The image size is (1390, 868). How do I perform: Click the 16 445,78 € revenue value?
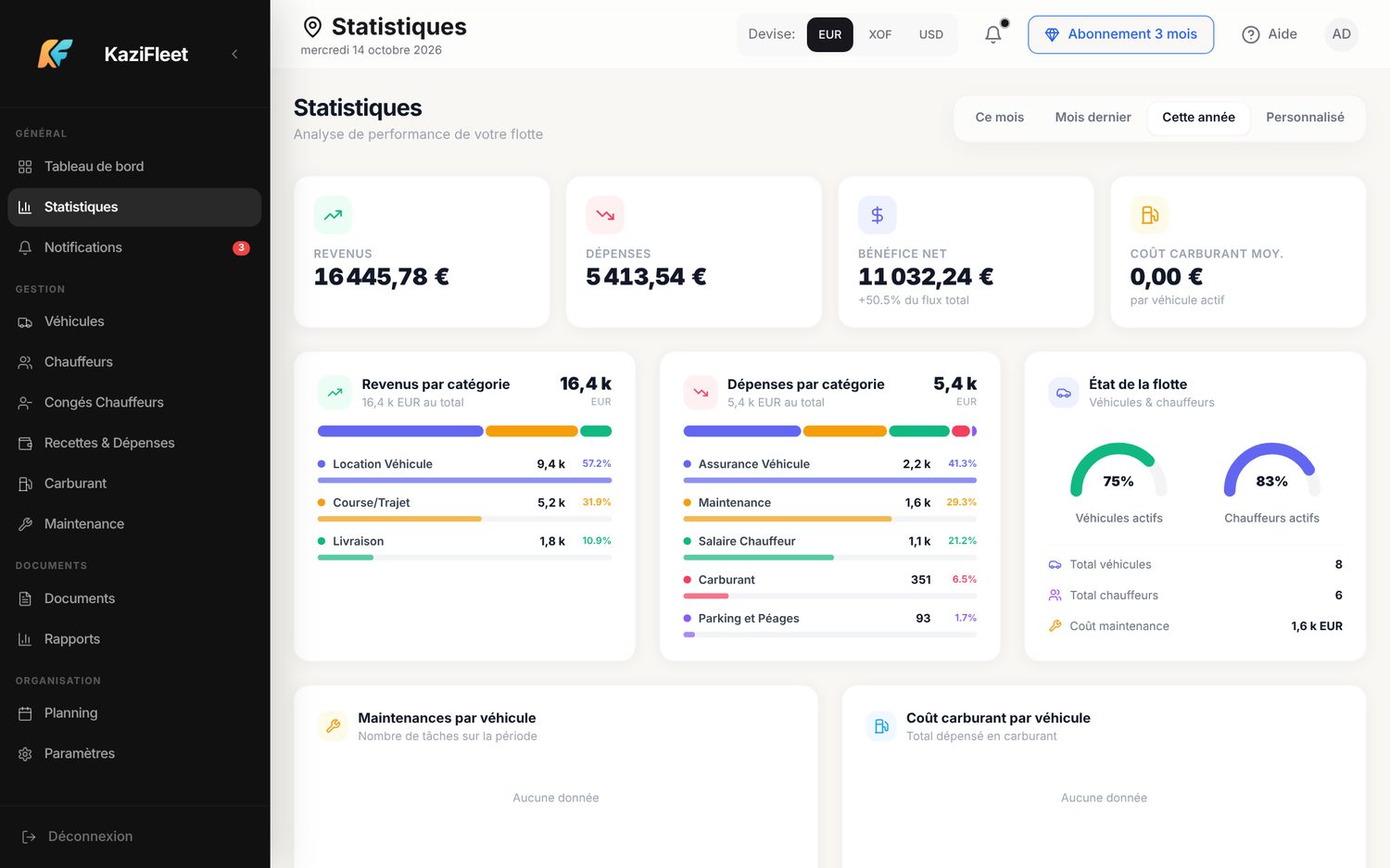(382, 277)
